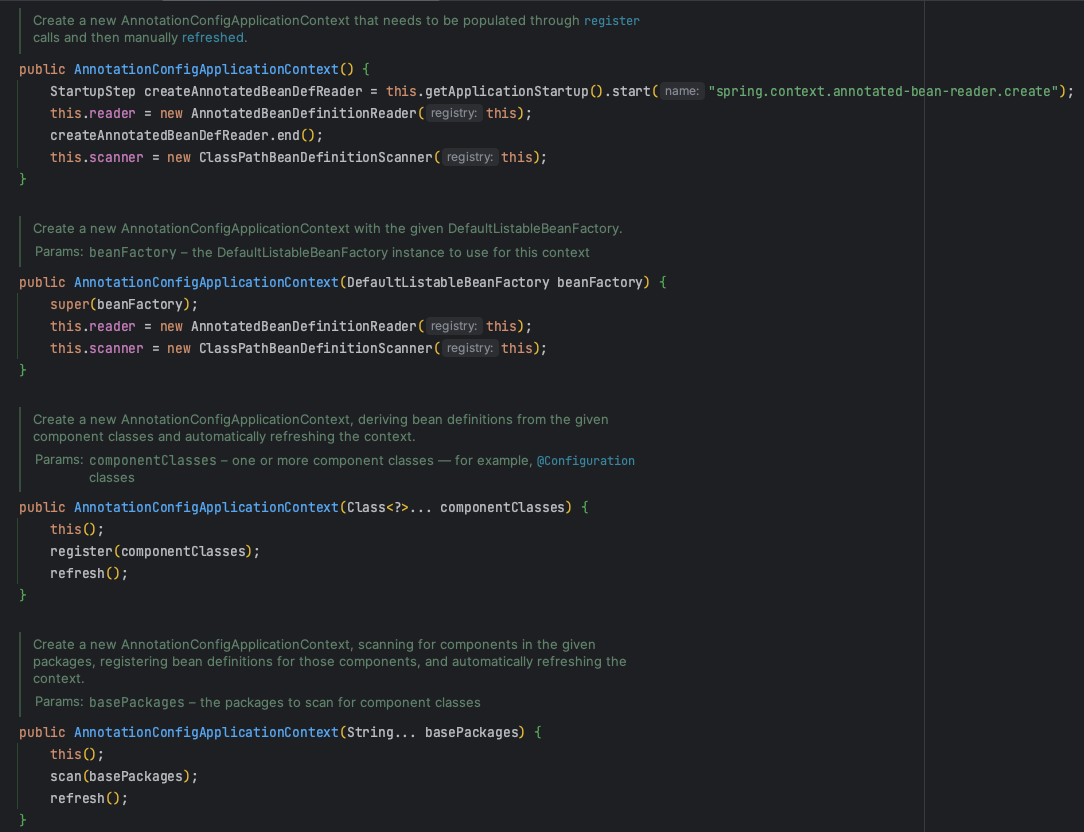The image size is (1084, 832).
Task: Select the StartupStep type name
Action: pyautogui.click(x=91, y=90)
